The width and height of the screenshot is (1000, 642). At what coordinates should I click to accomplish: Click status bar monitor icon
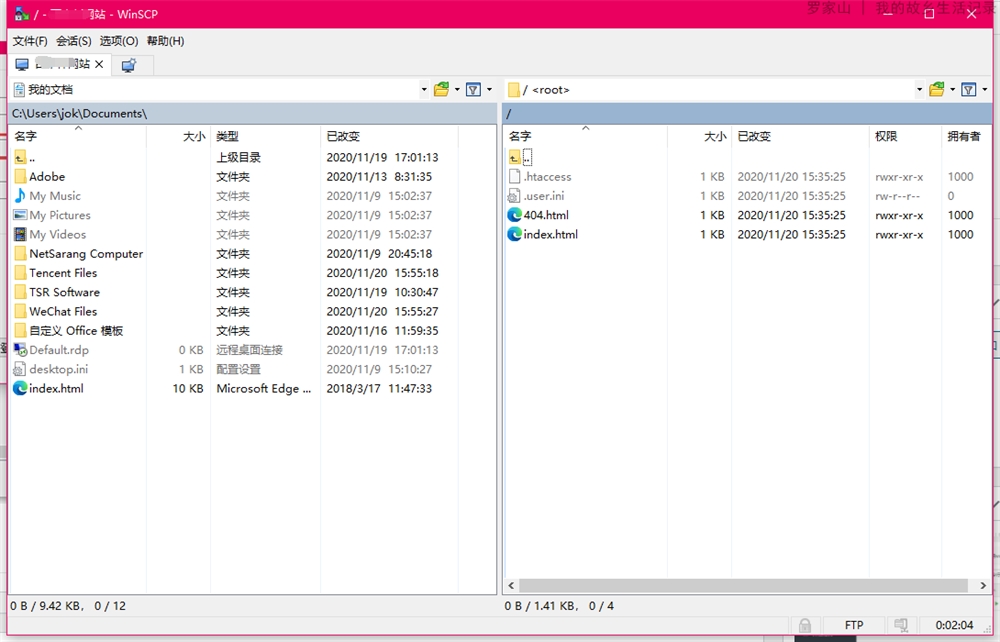coord(901,625)
